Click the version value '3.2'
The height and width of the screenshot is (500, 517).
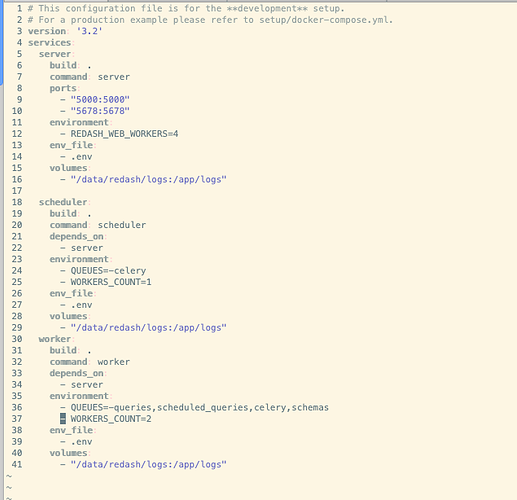tap(89, 31)
